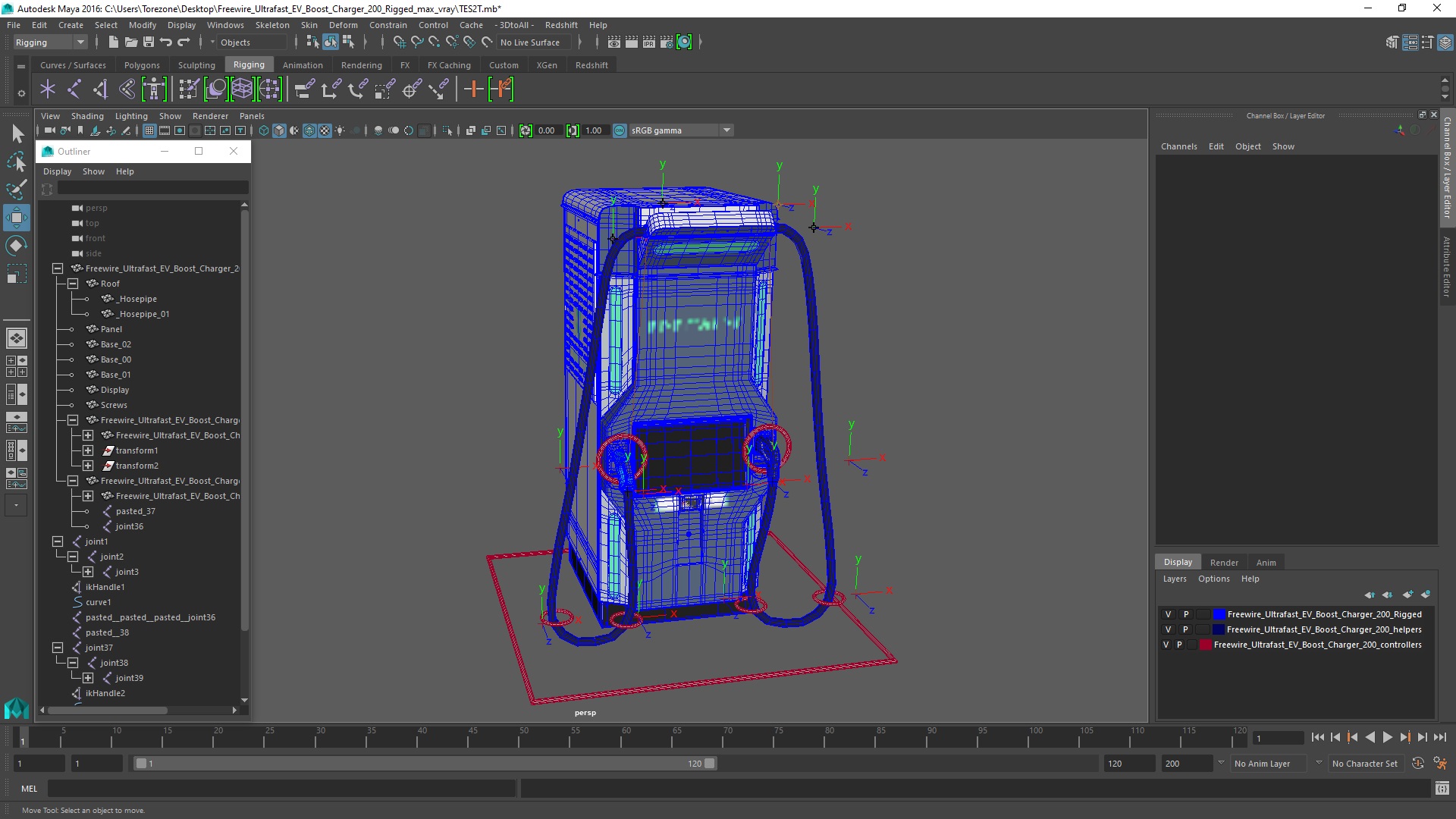Screen dimensions: 1456x819
Task: Toggle visibility V of Charger_200_Rigged layer
Action: (x=1168, y=614)
